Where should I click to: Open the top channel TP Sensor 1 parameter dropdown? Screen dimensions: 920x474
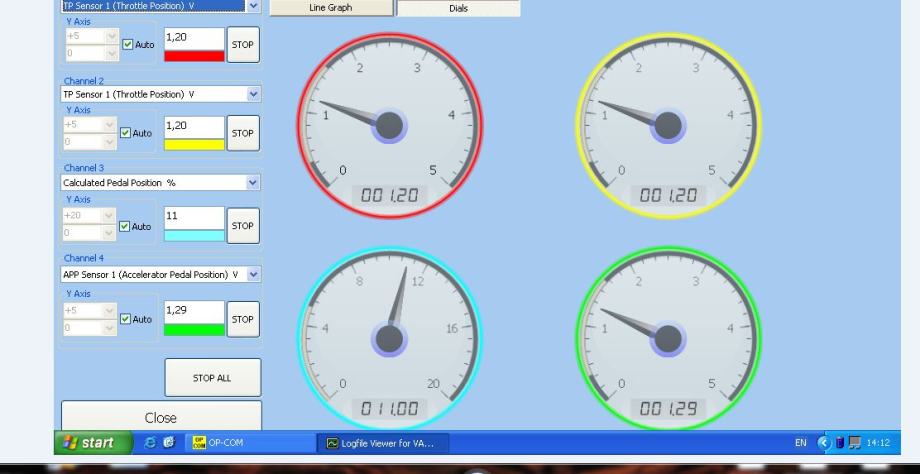253,6
